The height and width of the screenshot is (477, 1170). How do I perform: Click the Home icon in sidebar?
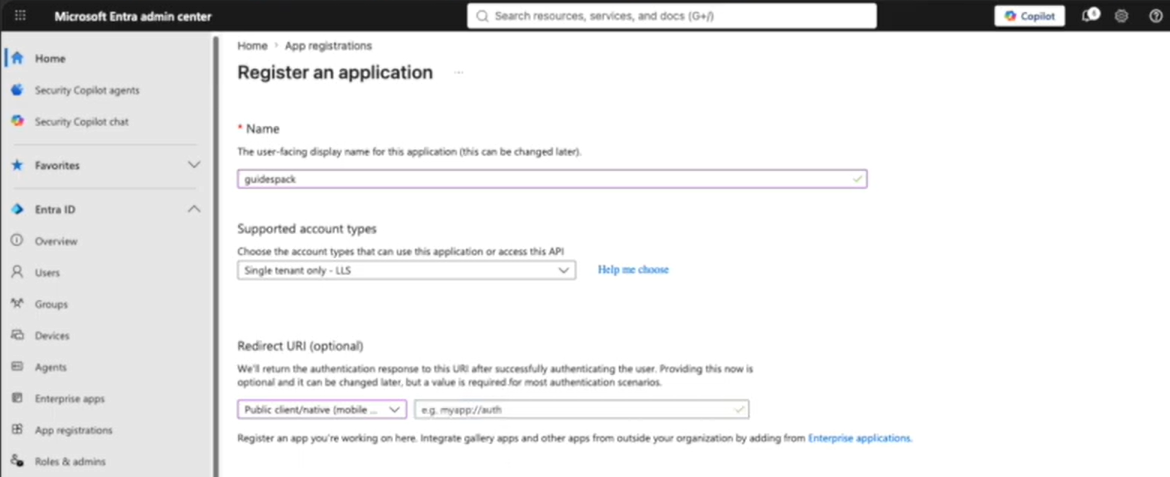[x=17, y=58]
